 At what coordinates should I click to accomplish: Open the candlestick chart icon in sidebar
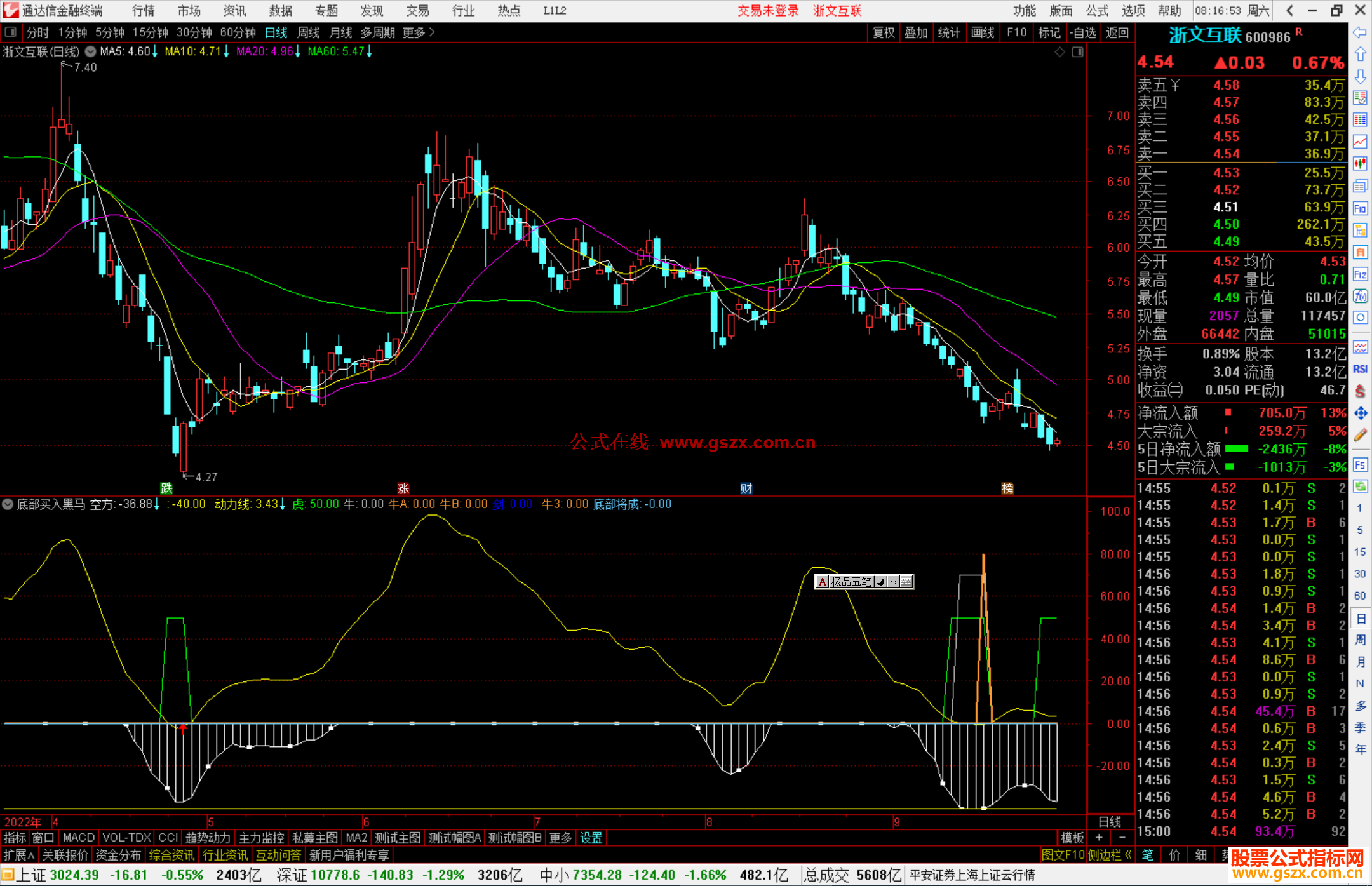pos(1360,164)
